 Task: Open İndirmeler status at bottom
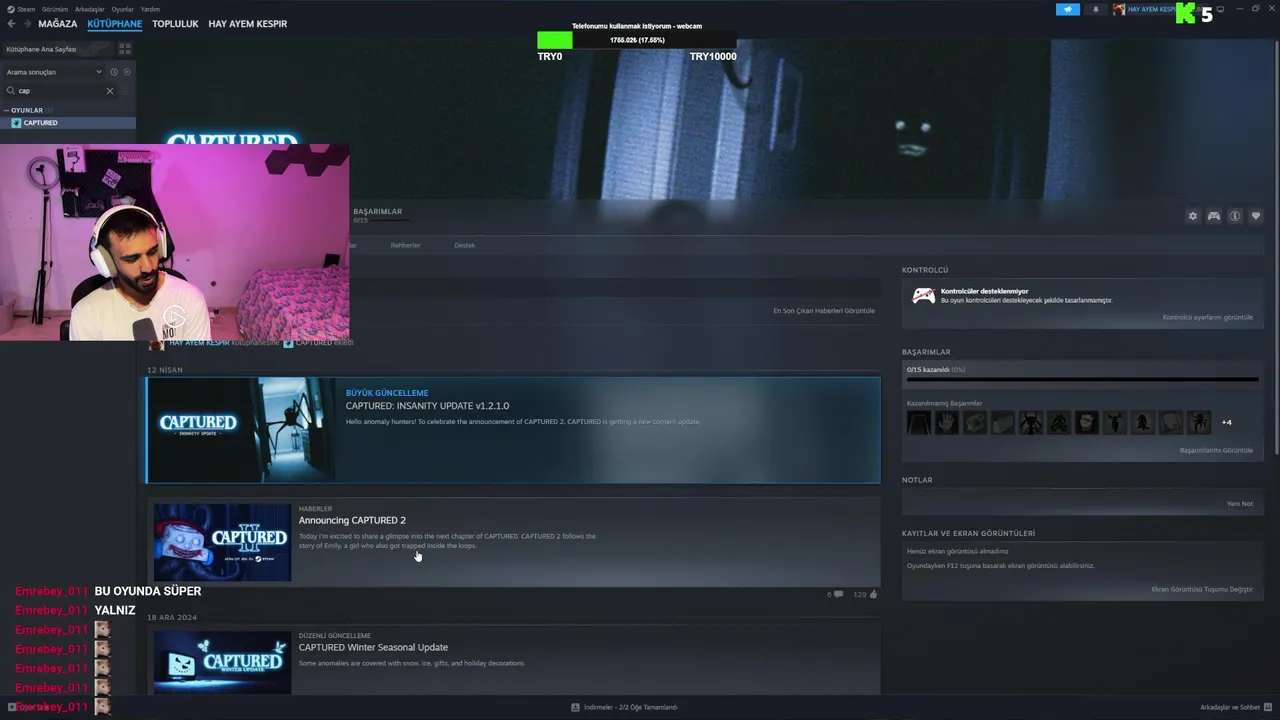pos(624,707)
